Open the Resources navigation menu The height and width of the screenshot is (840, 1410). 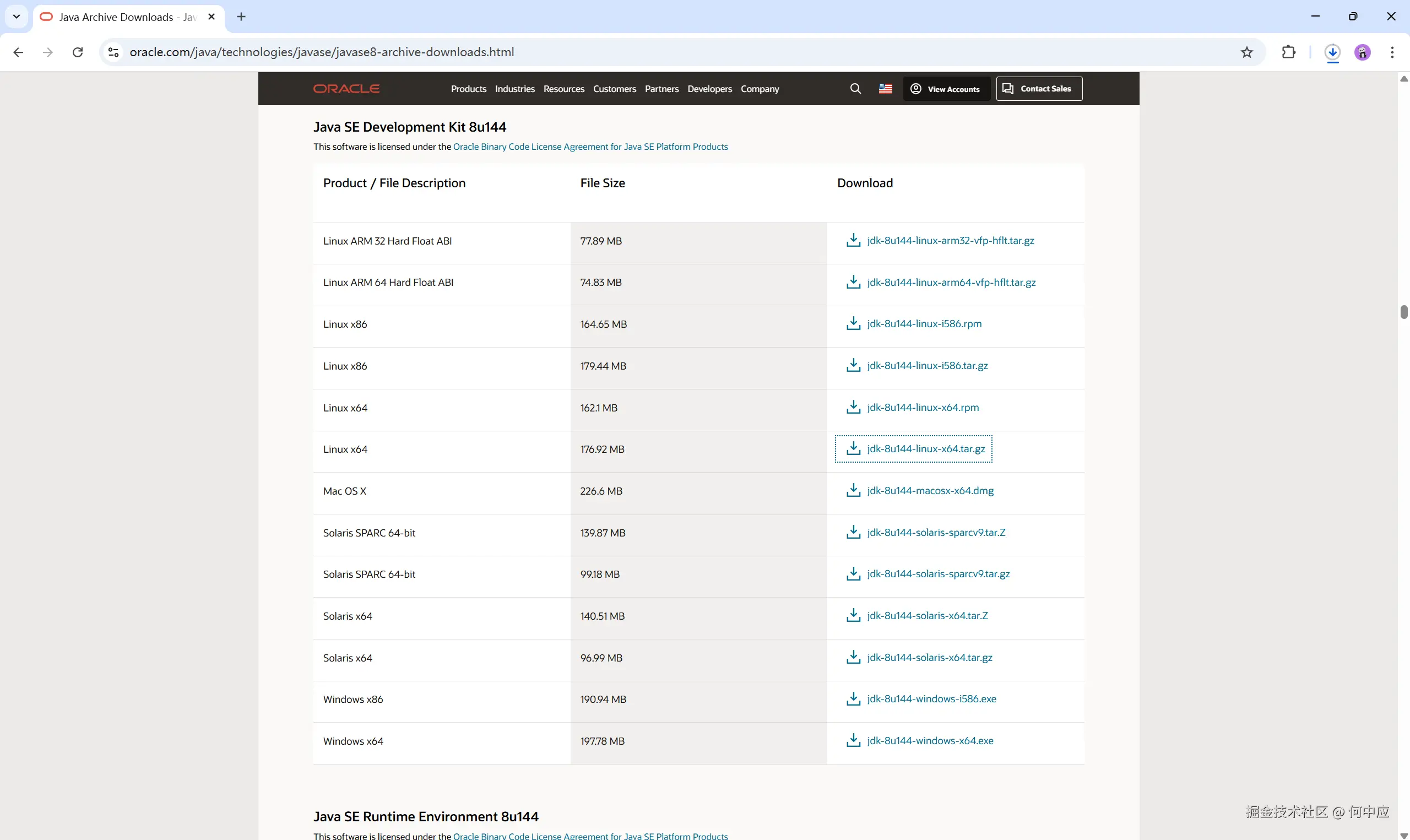[563, 89]
